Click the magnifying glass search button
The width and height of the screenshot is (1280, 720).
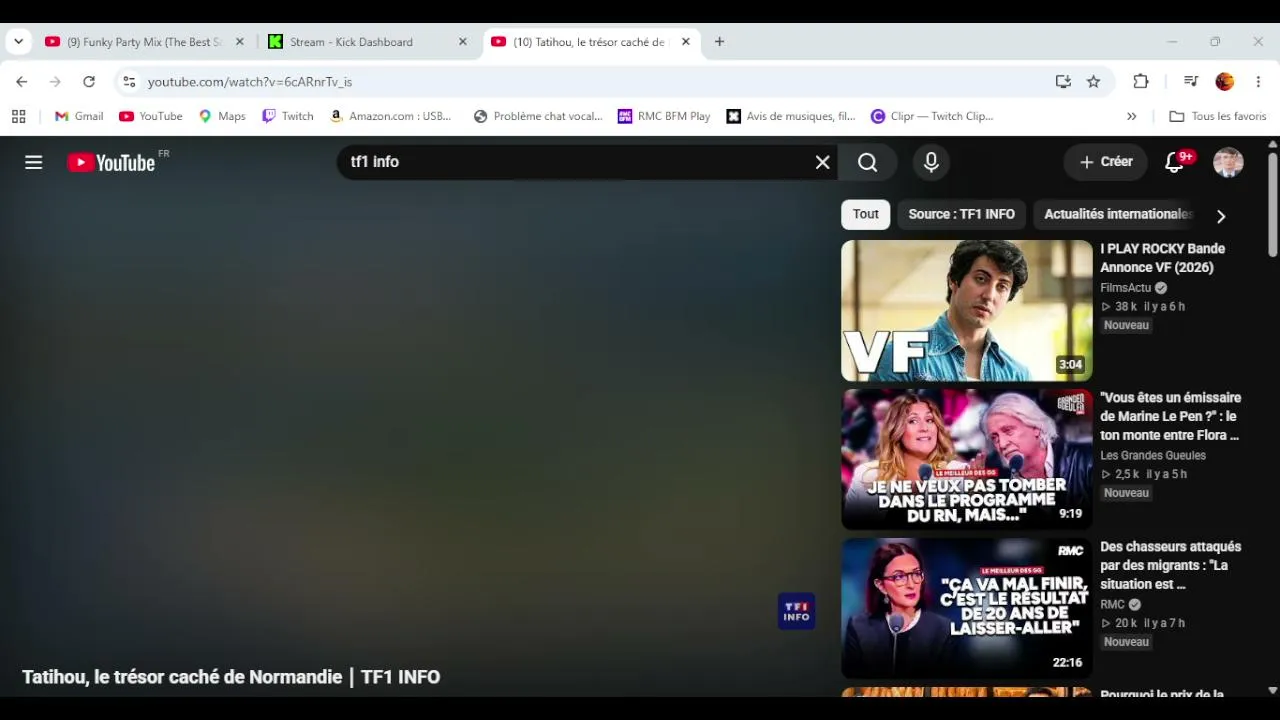click(x=867, y=162)
